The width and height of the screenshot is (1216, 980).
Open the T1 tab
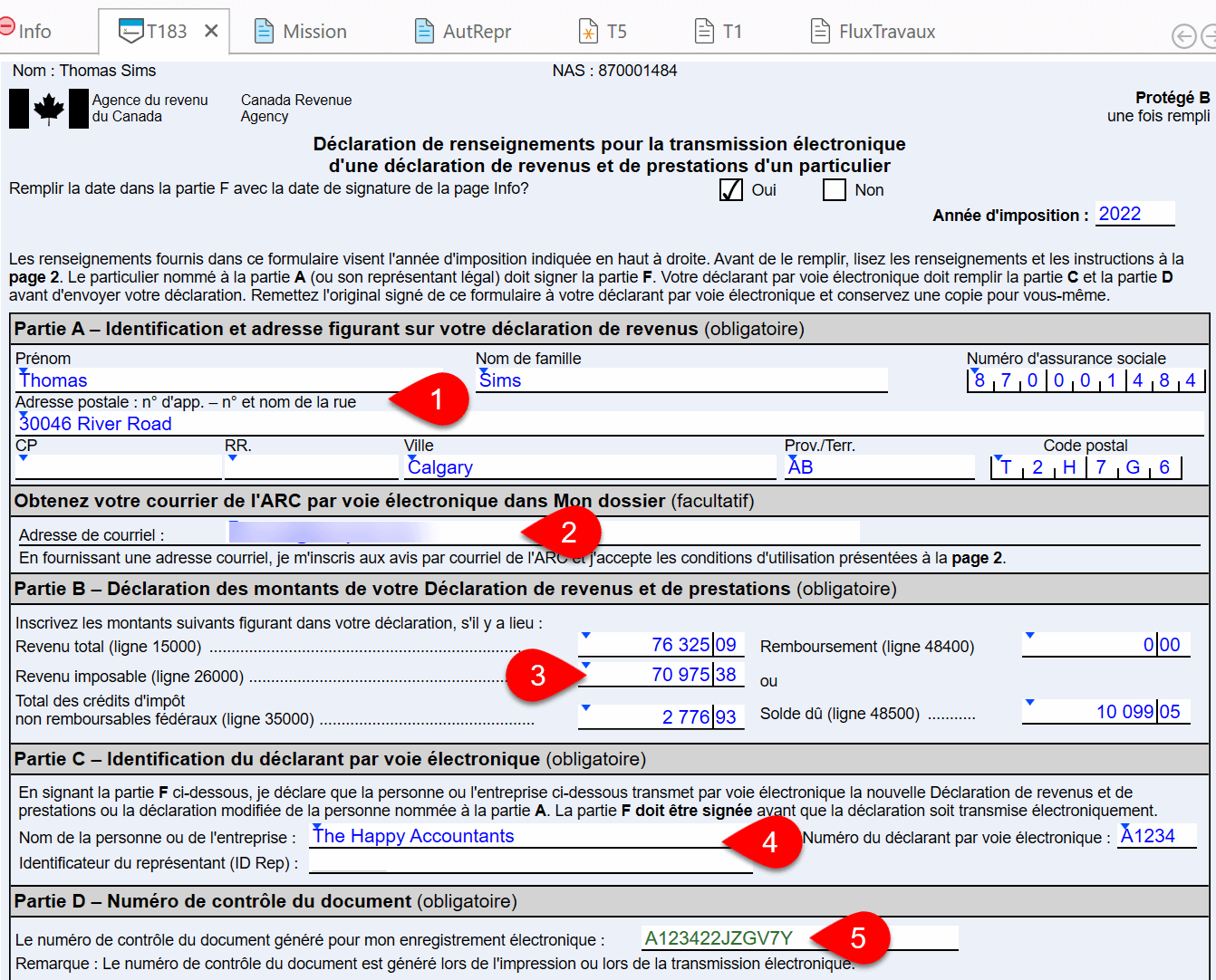pyautogui.click(x=718, y=31)
